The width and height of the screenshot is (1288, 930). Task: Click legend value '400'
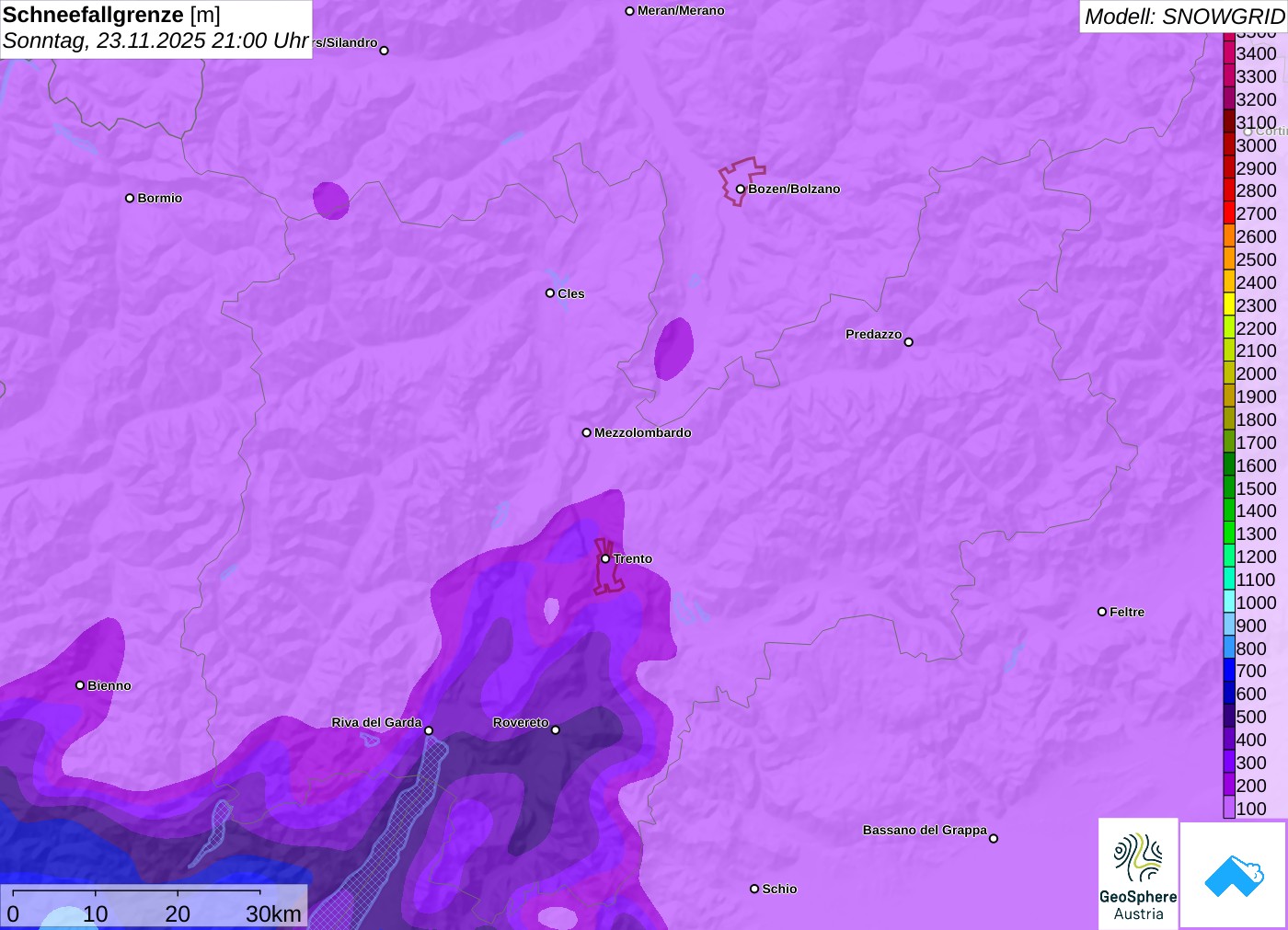[1251, 740]
